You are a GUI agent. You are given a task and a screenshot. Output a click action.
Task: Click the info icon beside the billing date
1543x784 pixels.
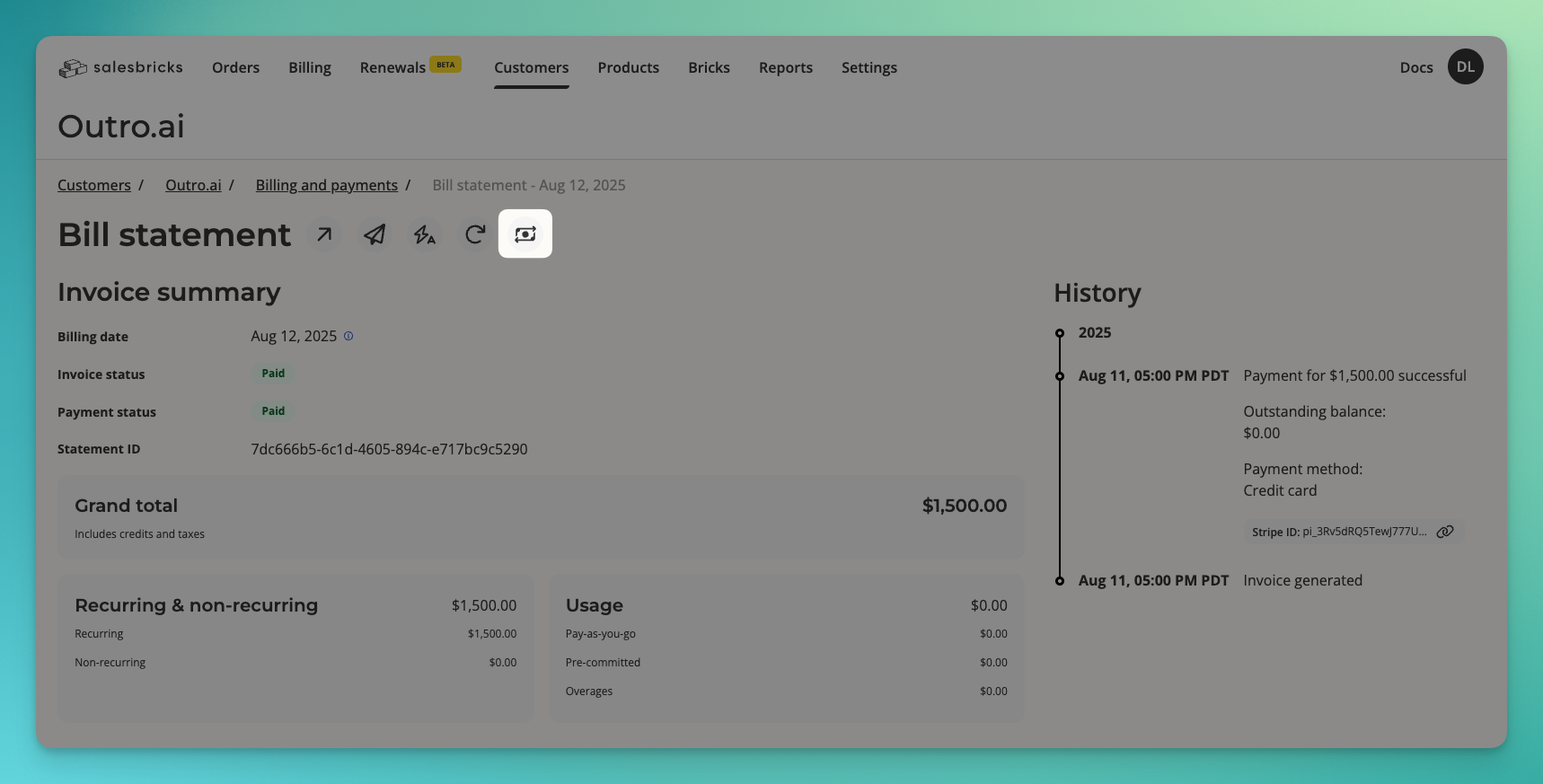tap(348, 336)
